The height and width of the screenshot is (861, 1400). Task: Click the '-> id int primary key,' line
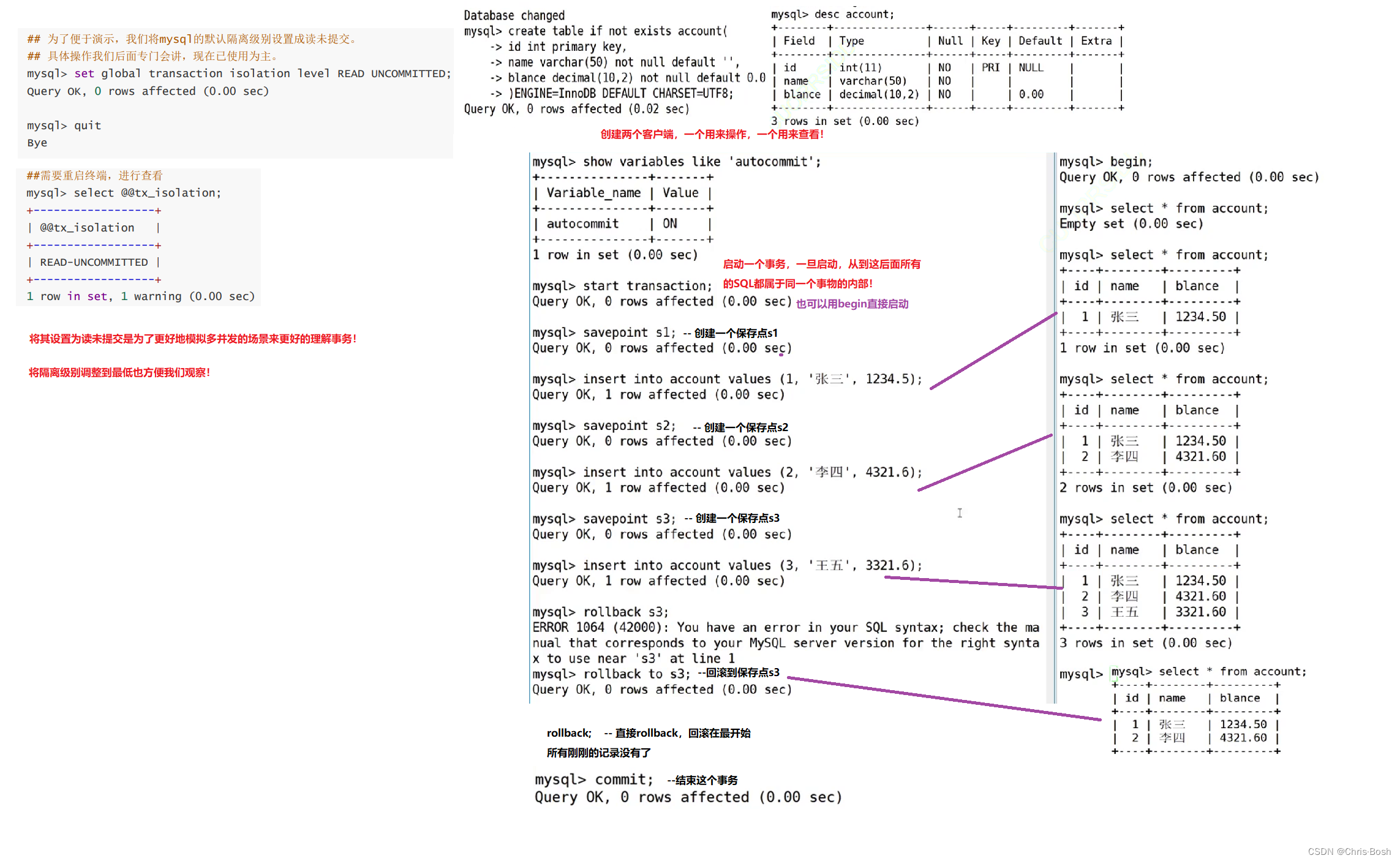pos(558,47)
